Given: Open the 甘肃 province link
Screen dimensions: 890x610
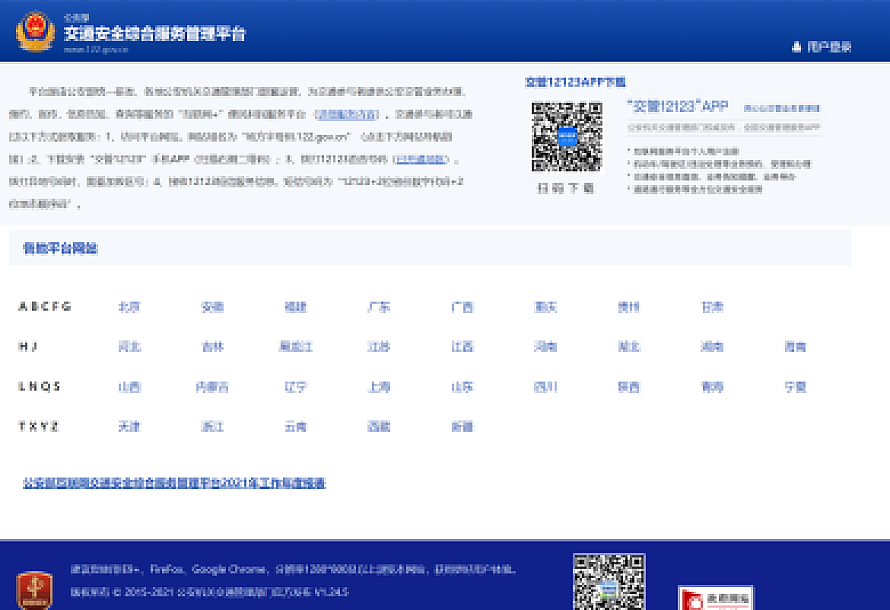Looking at the screenshot, I should (x=712, y=307).
